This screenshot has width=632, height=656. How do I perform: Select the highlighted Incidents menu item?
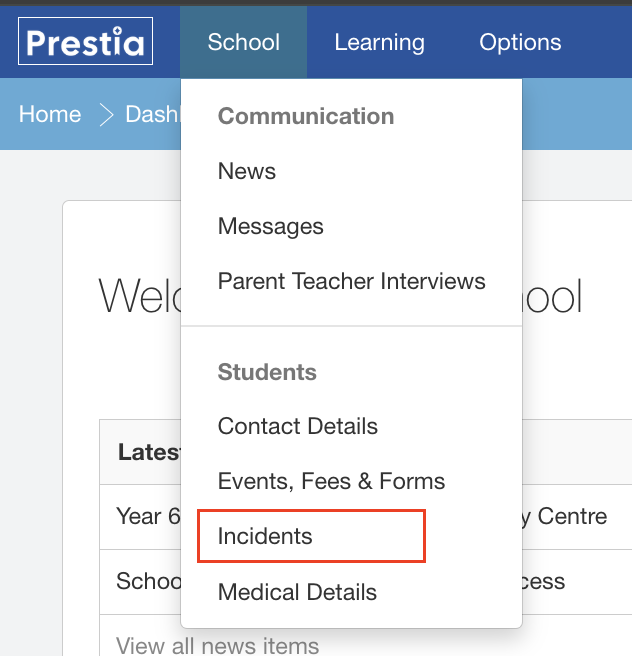click(x=312, y=536)
